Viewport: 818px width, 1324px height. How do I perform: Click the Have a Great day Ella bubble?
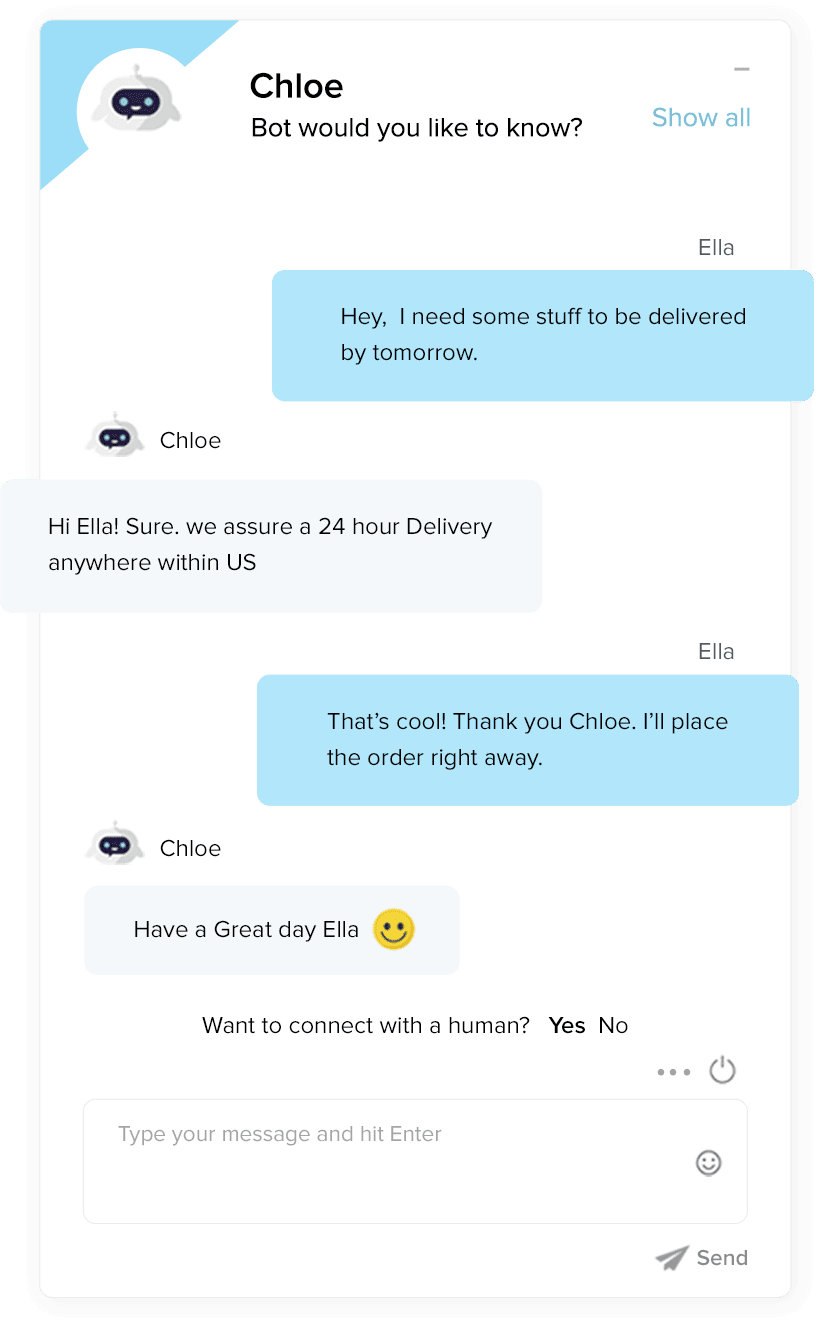pyautogui.click(x=272, y=930)
